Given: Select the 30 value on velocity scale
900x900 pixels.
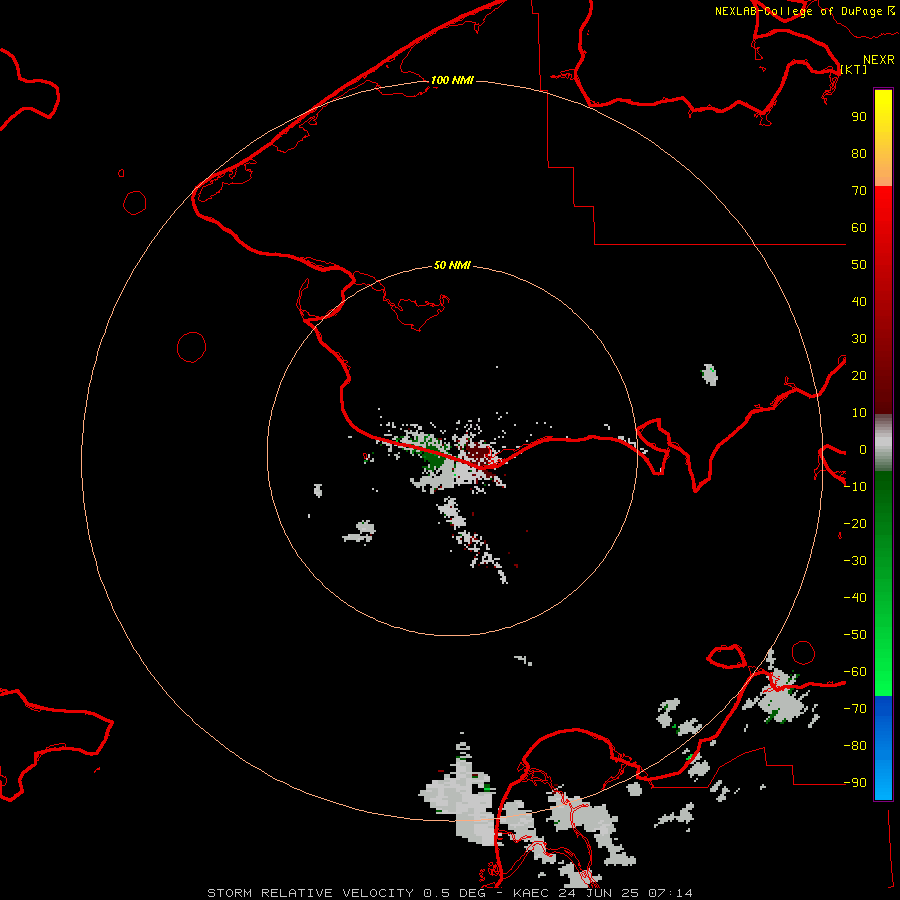Looking at the screenshot, I should tap(859, 339).
